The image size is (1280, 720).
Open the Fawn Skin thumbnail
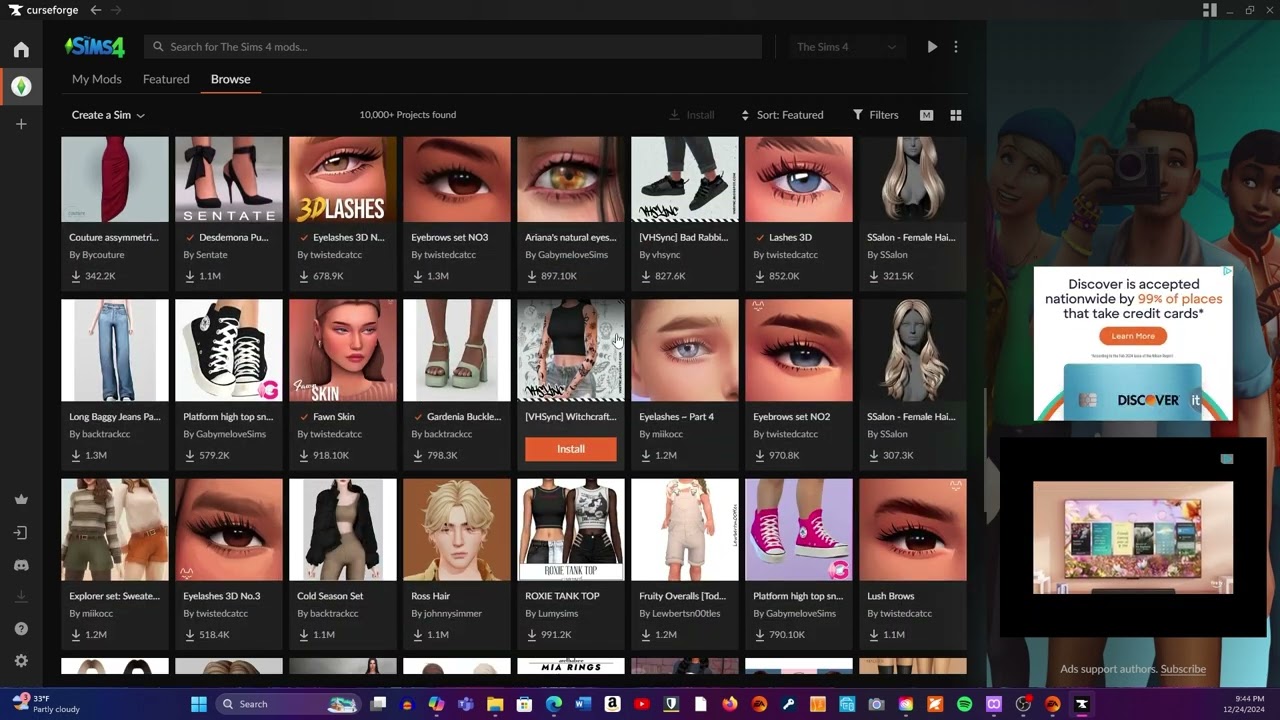[343, 350]
